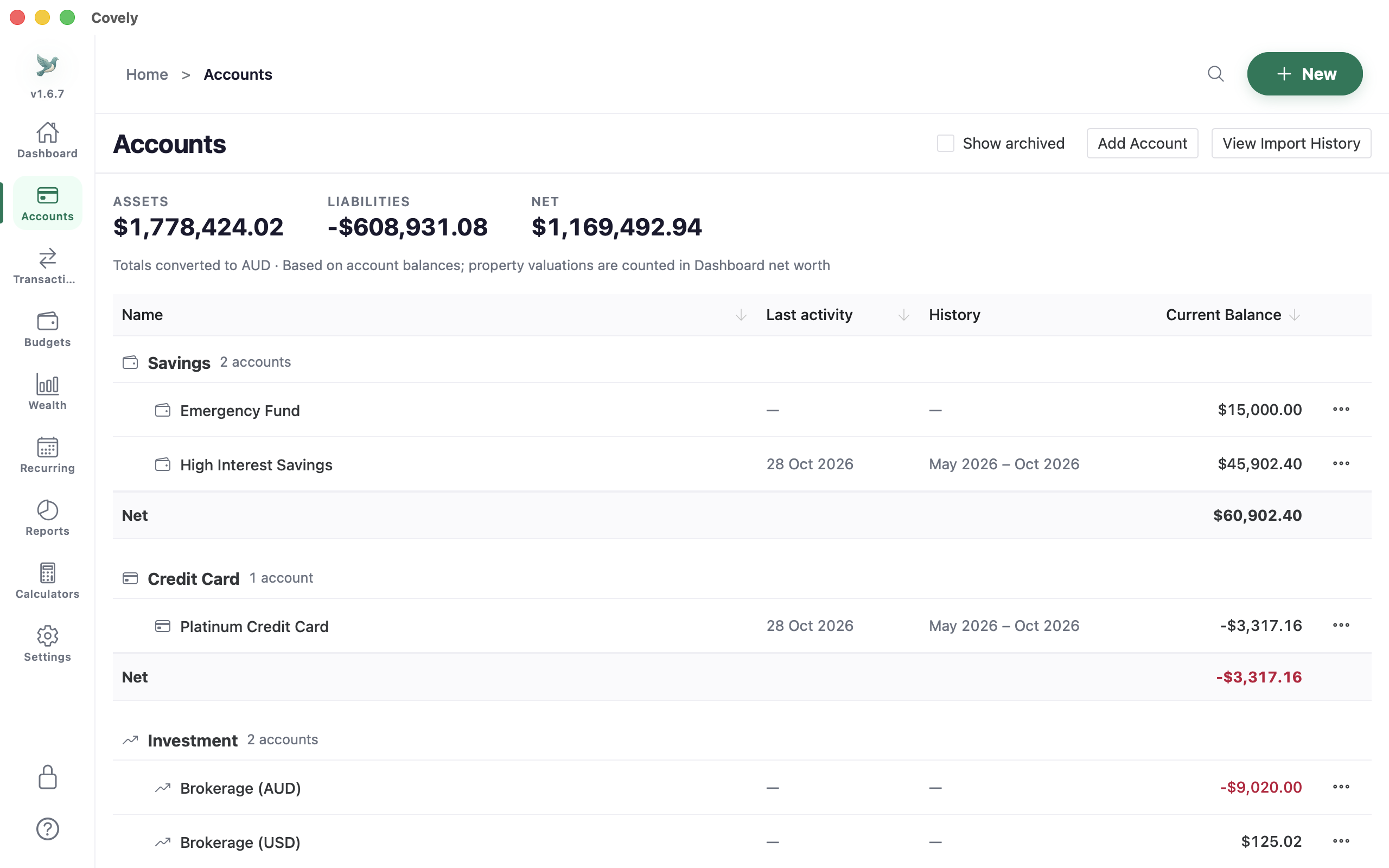Viewport: 1389px width, 868px height.
Task: Open more options for Platinum Credit Card
Action: [1341, 626]
